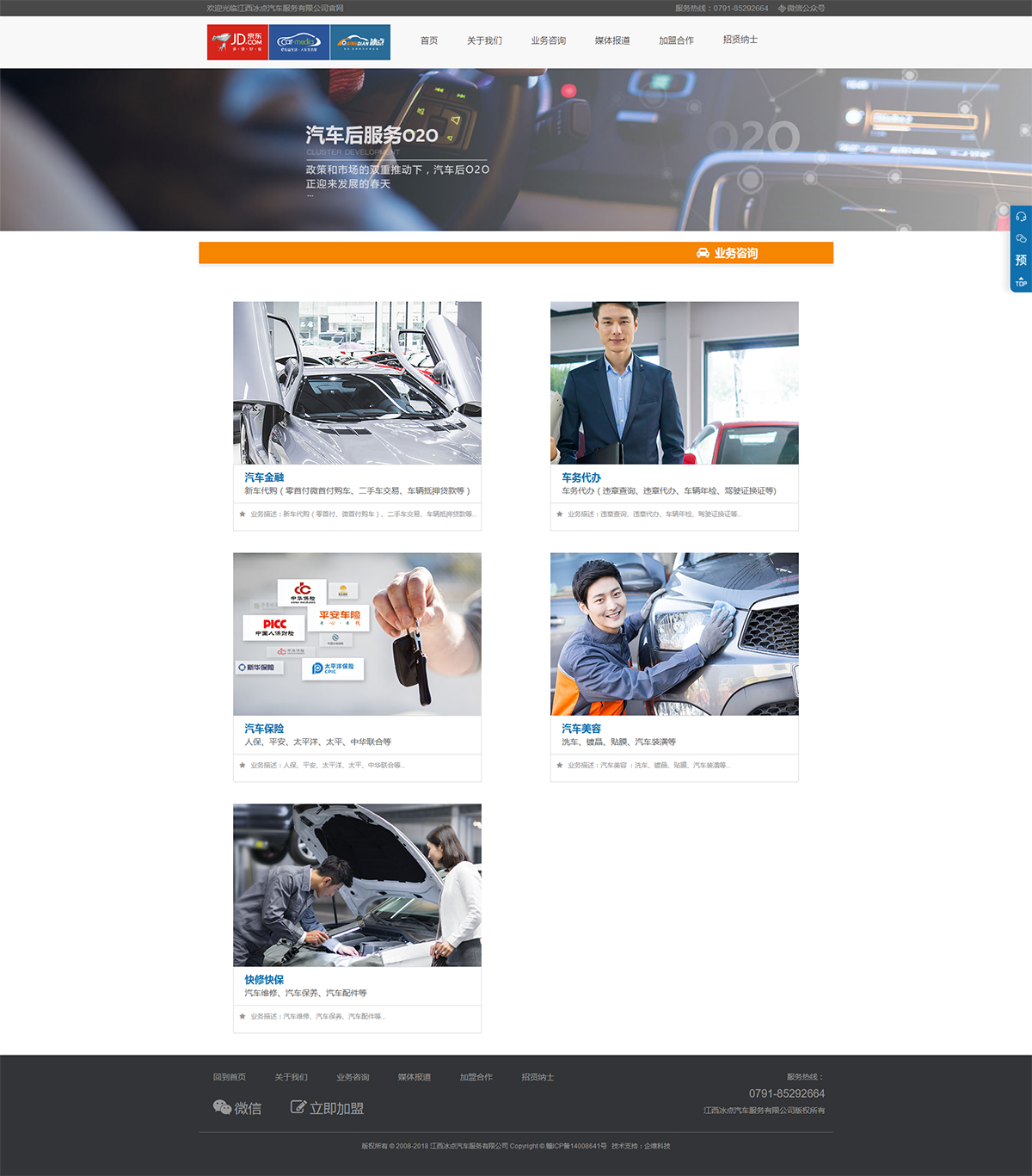Go to 招贤纳士 in the top navigation
The width and height of the screenshot is (1032, 1176).
coord(740,40)
